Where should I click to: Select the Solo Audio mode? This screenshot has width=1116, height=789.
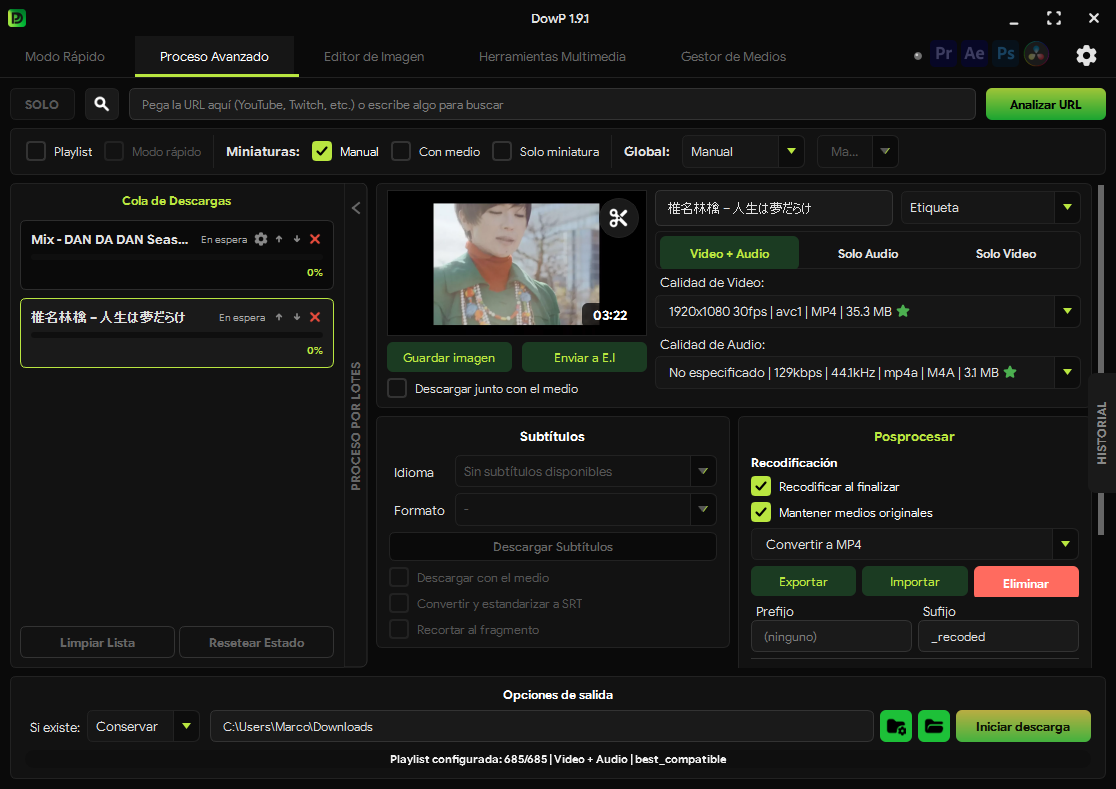coord(868,254)
